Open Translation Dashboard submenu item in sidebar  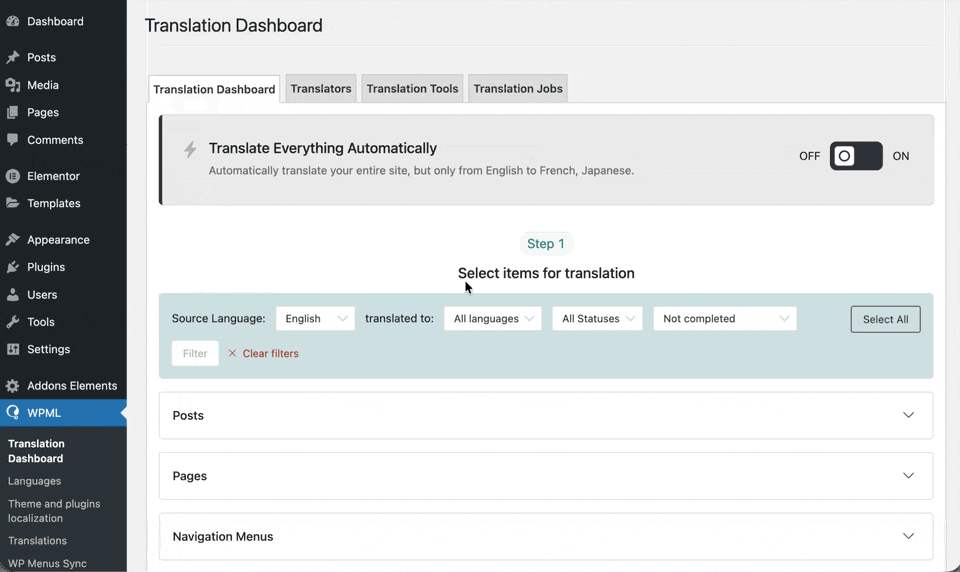pos(36,451)
